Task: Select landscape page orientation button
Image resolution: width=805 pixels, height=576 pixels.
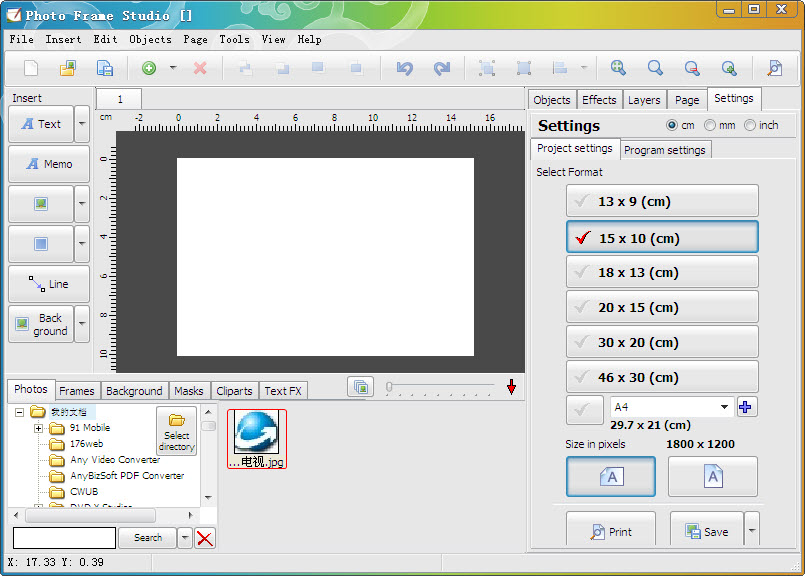Action: [611, 477]
